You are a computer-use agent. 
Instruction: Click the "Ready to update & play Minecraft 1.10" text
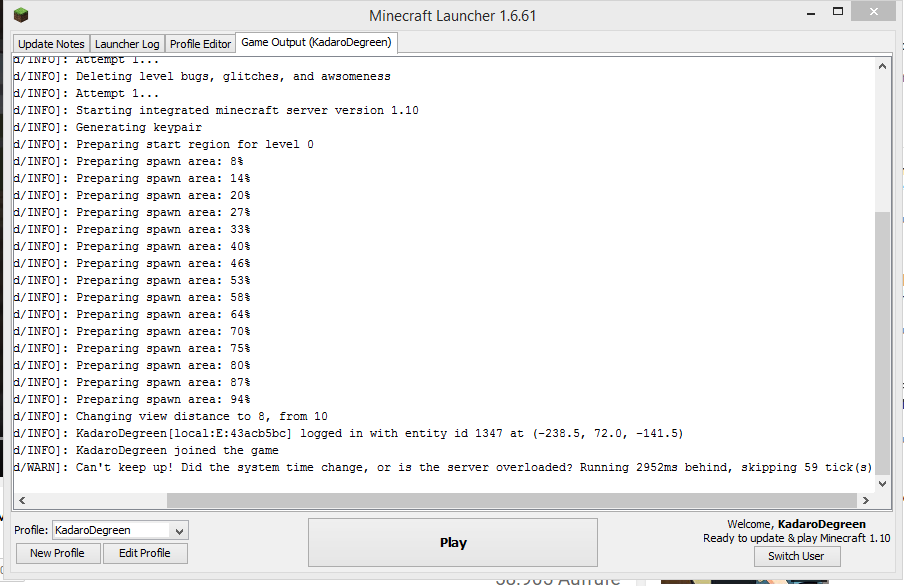tap(796, 538)
